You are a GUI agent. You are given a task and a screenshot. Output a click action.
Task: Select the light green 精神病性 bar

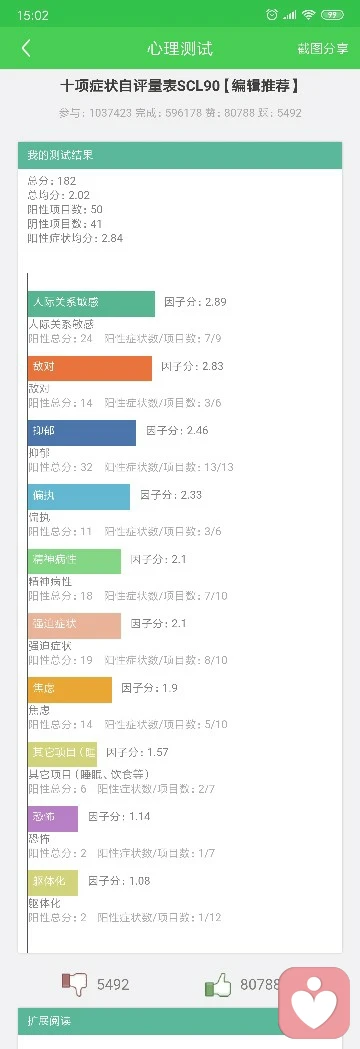pos(74,561)
